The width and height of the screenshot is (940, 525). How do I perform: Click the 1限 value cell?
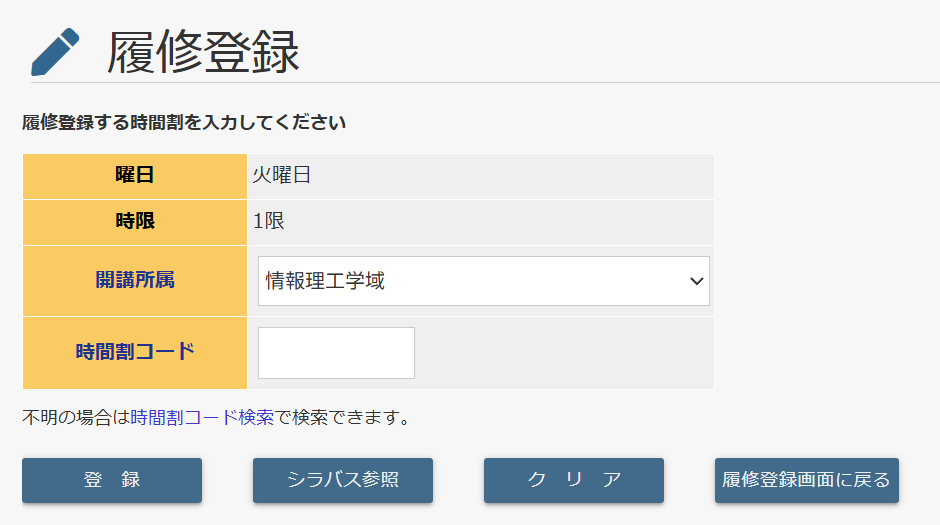[269, 222]
